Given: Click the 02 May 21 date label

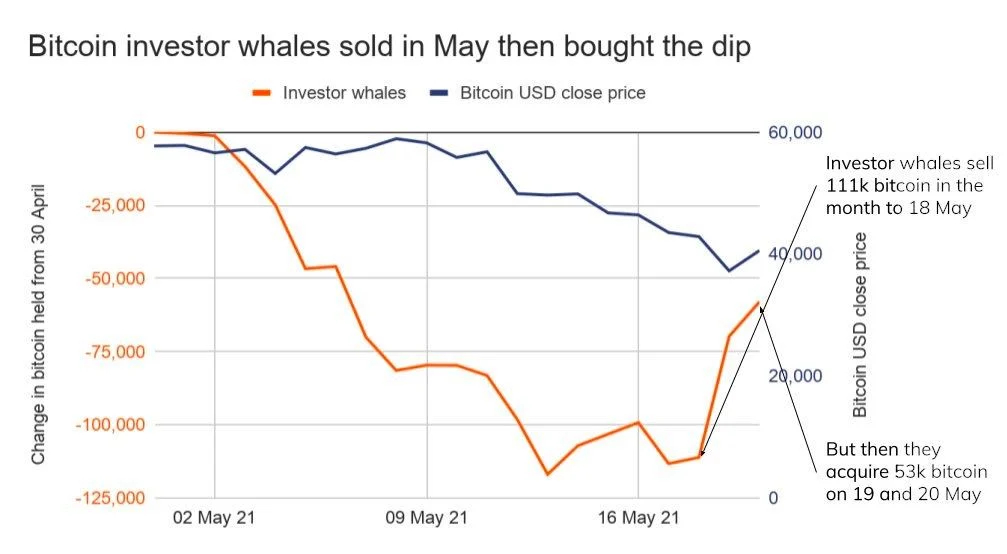Looking at the screenshot, I should (215, 518).
